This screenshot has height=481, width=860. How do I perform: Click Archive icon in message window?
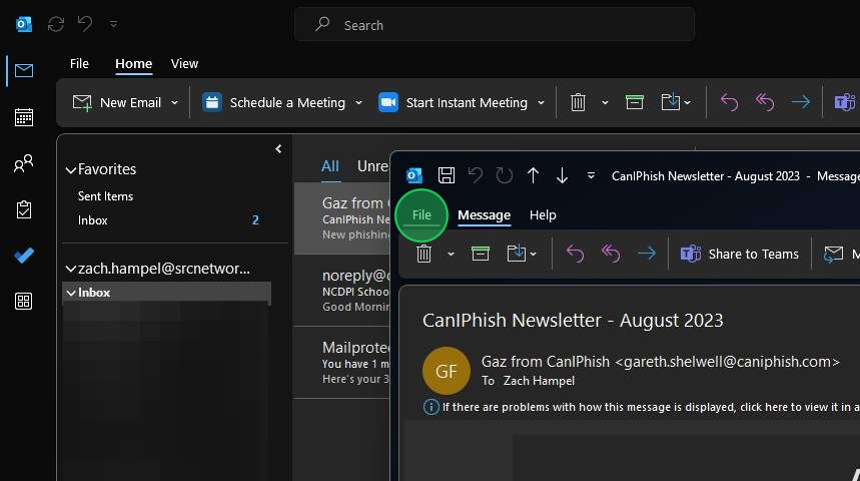[x=480, y=253]
